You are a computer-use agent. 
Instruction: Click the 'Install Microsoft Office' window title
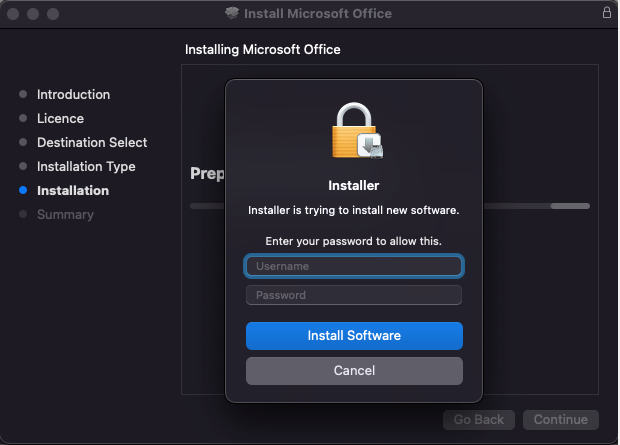(318, 13)
